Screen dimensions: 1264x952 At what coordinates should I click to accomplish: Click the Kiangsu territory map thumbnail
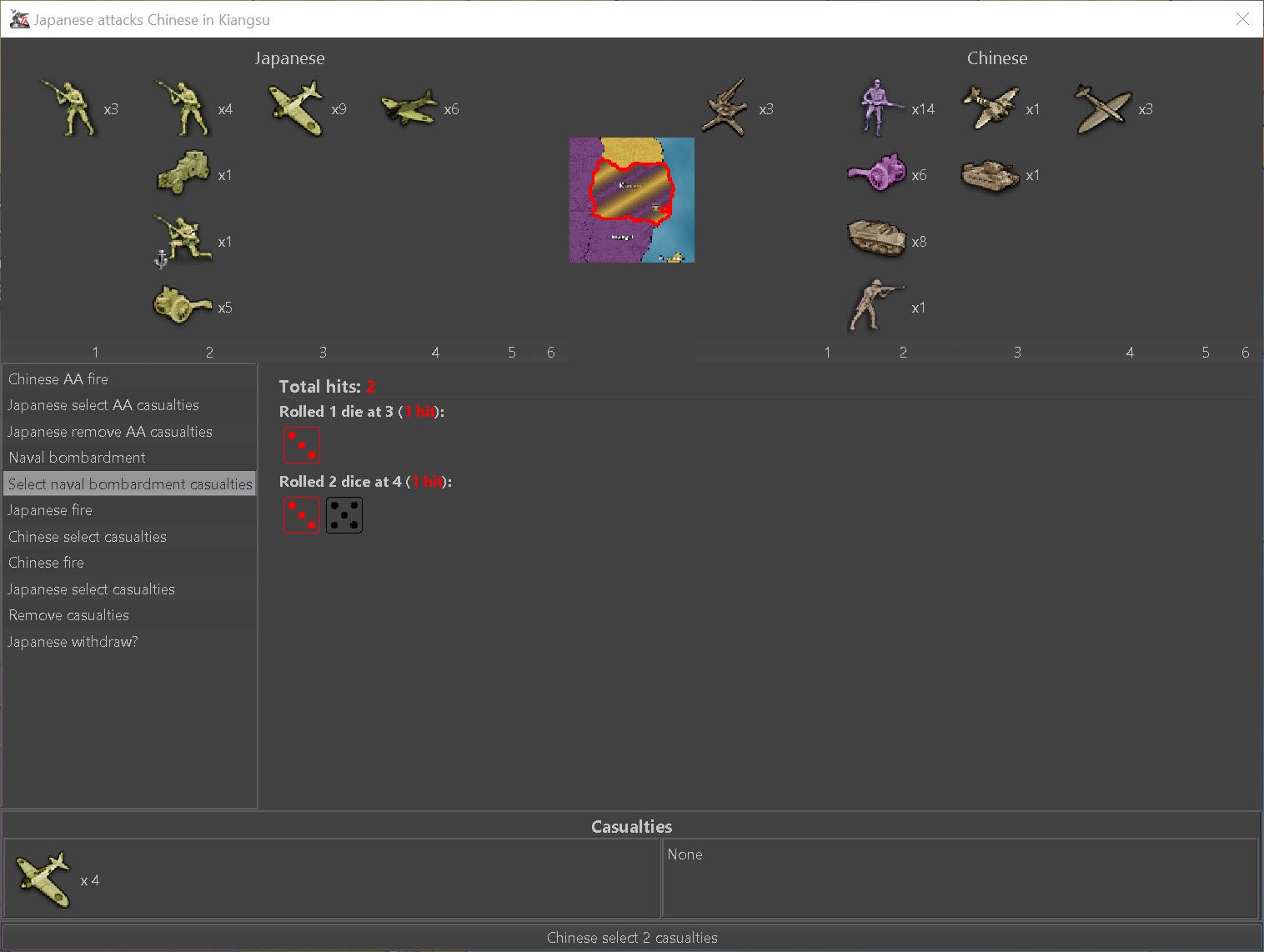point(632,200)
